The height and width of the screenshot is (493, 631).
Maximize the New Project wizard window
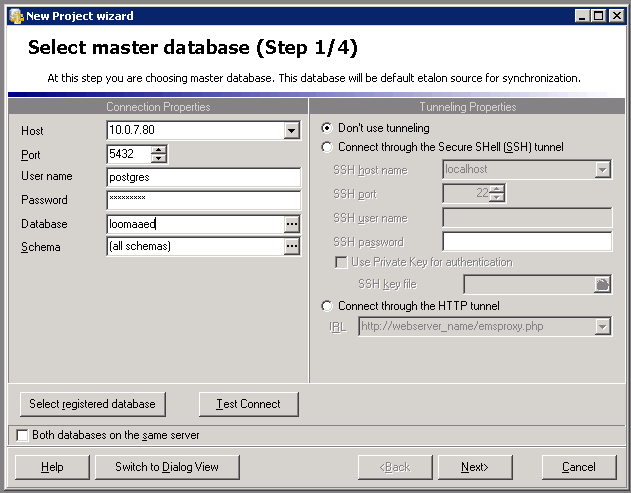tap(598, 16)
